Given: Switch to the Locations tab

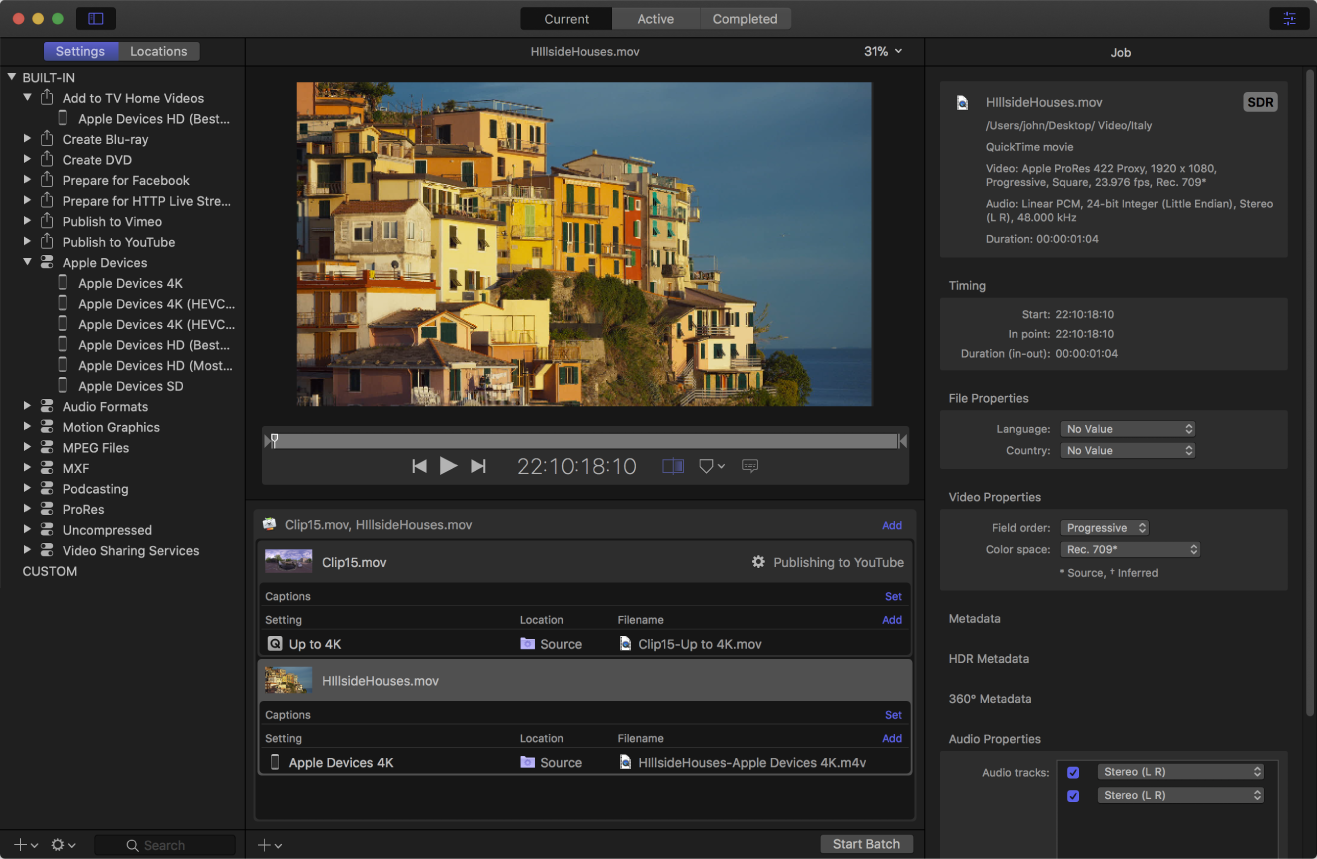Looking at the screenshot, I should pyautogui.click(x=158, y=51).
